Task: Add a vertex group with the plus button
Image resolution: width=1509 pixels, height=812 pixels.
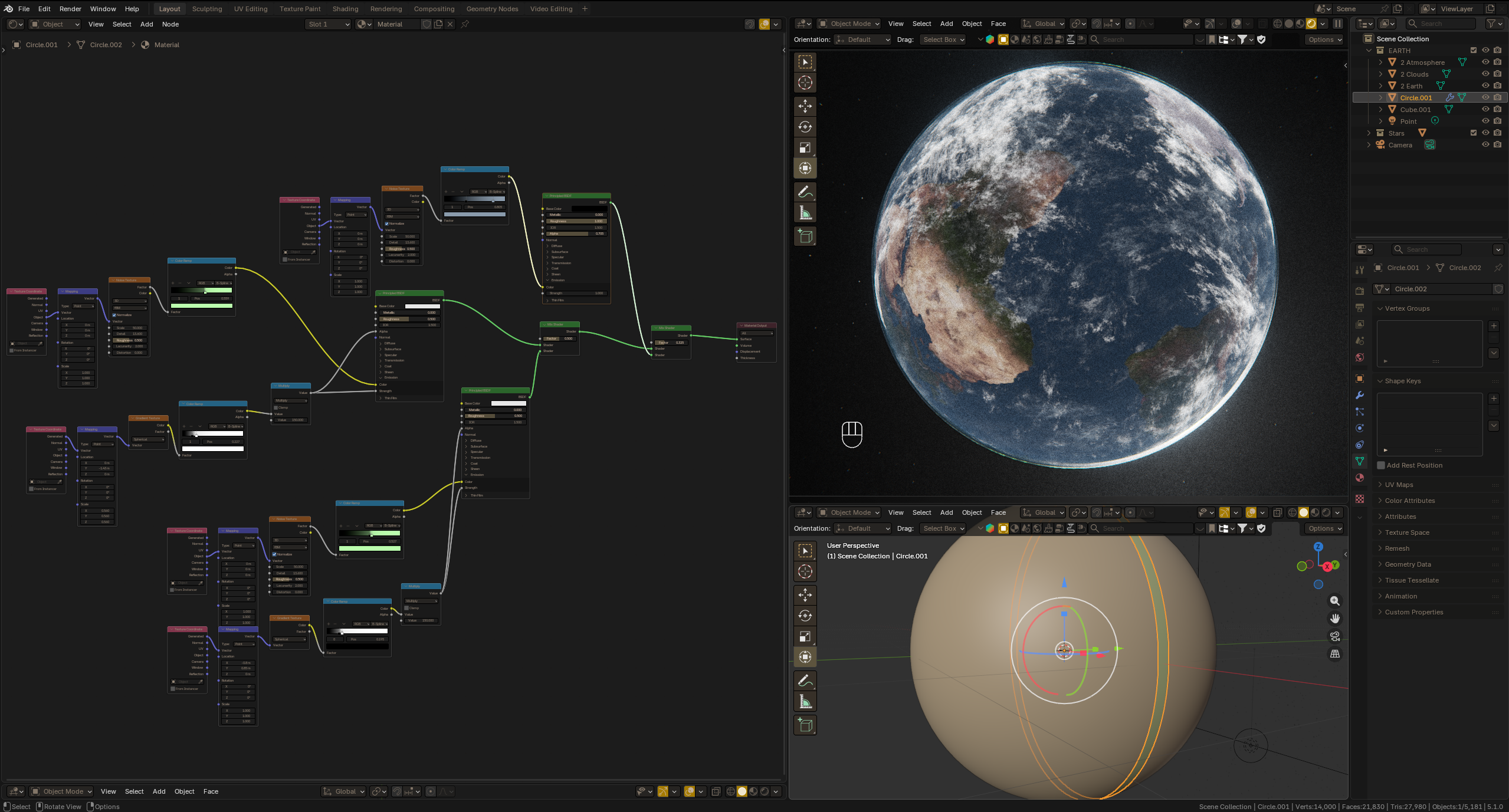Action: click(1494, 326)
